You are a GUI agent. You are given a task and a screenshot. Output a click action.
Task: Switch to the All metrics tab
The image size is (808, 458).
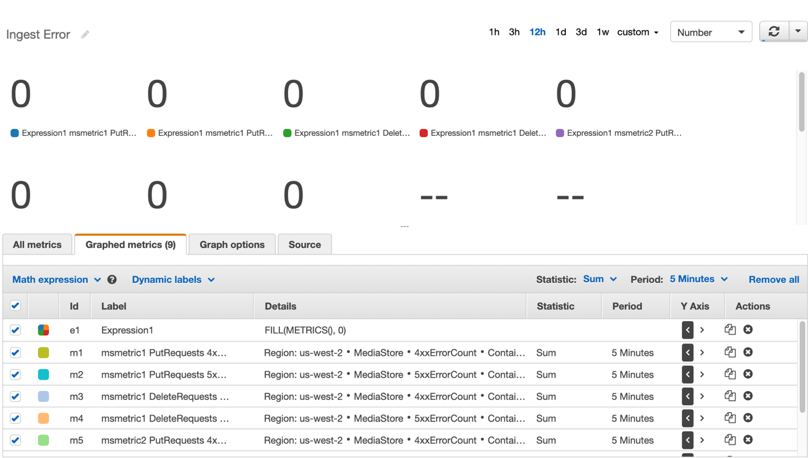point(37,244)
